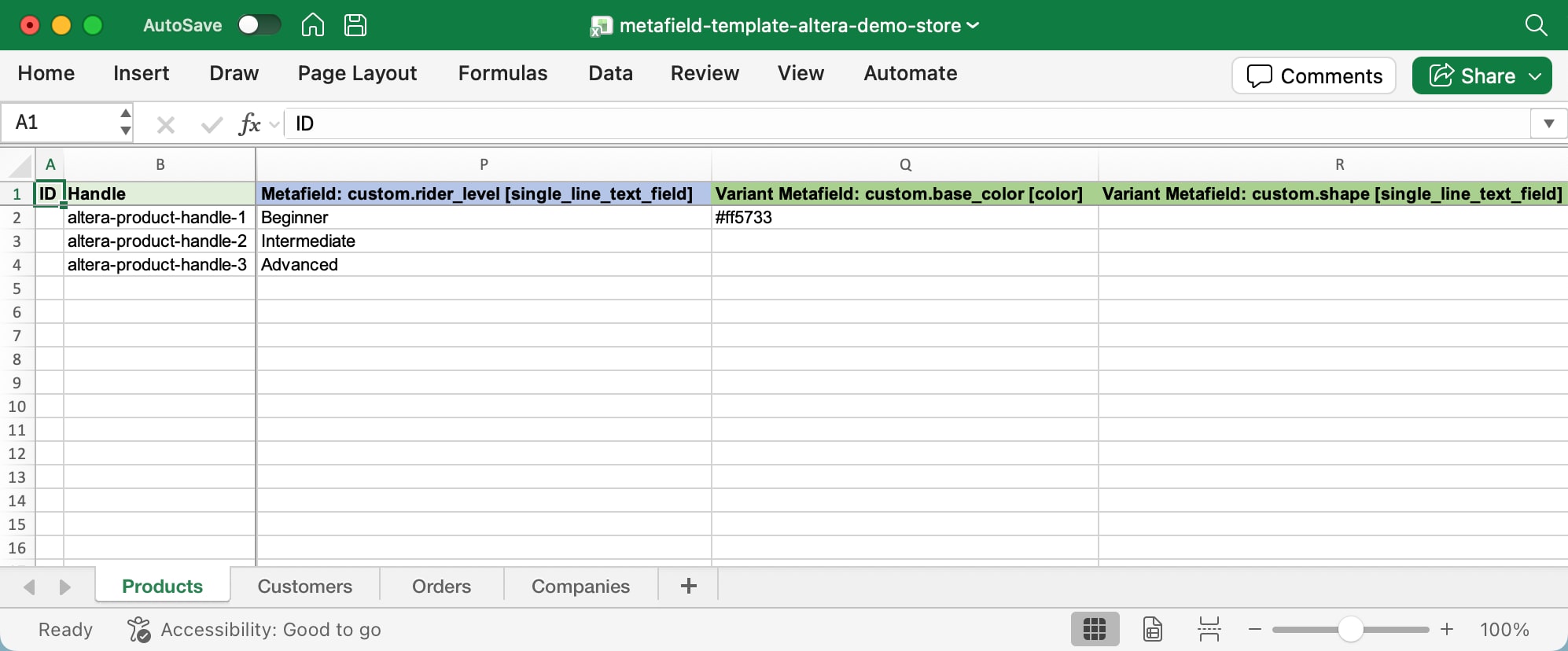The image size is (1568, 651).
Task: Select the Products sheet tab
Action: 163,587
